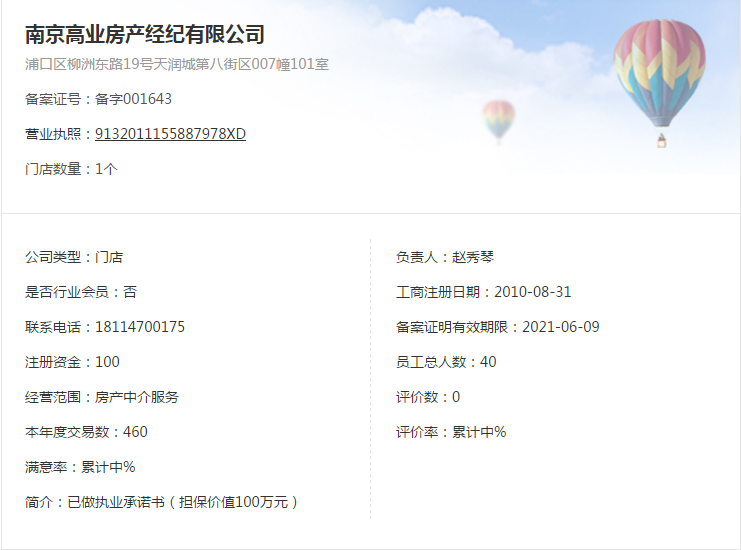This screenshot has height=550, width=741.
Task: Click the contact phone number 18114700175
Action: coord(140,327)
